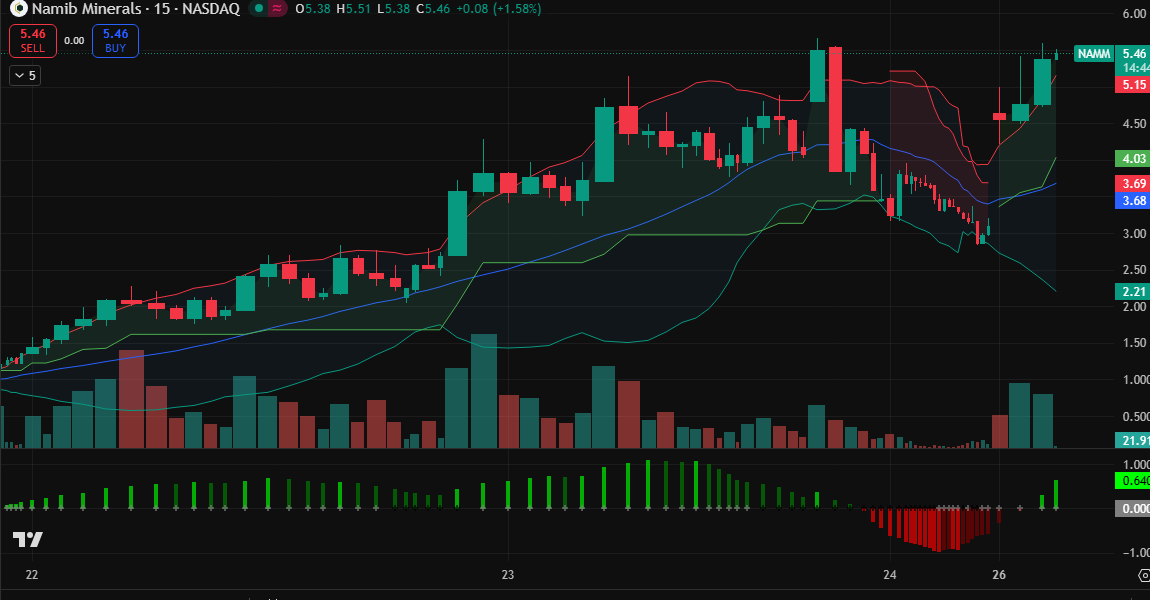Click the red 3.69 price axis label
Image resolution: width=1150 pixels, height=600 pixels.
click(1133, 183)
